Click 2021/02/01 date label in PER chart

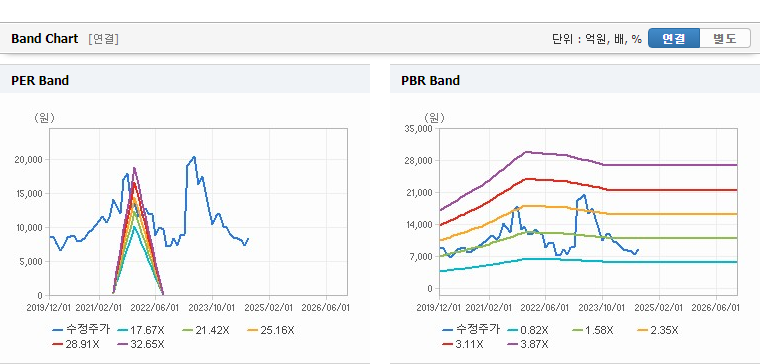point(99,308)
